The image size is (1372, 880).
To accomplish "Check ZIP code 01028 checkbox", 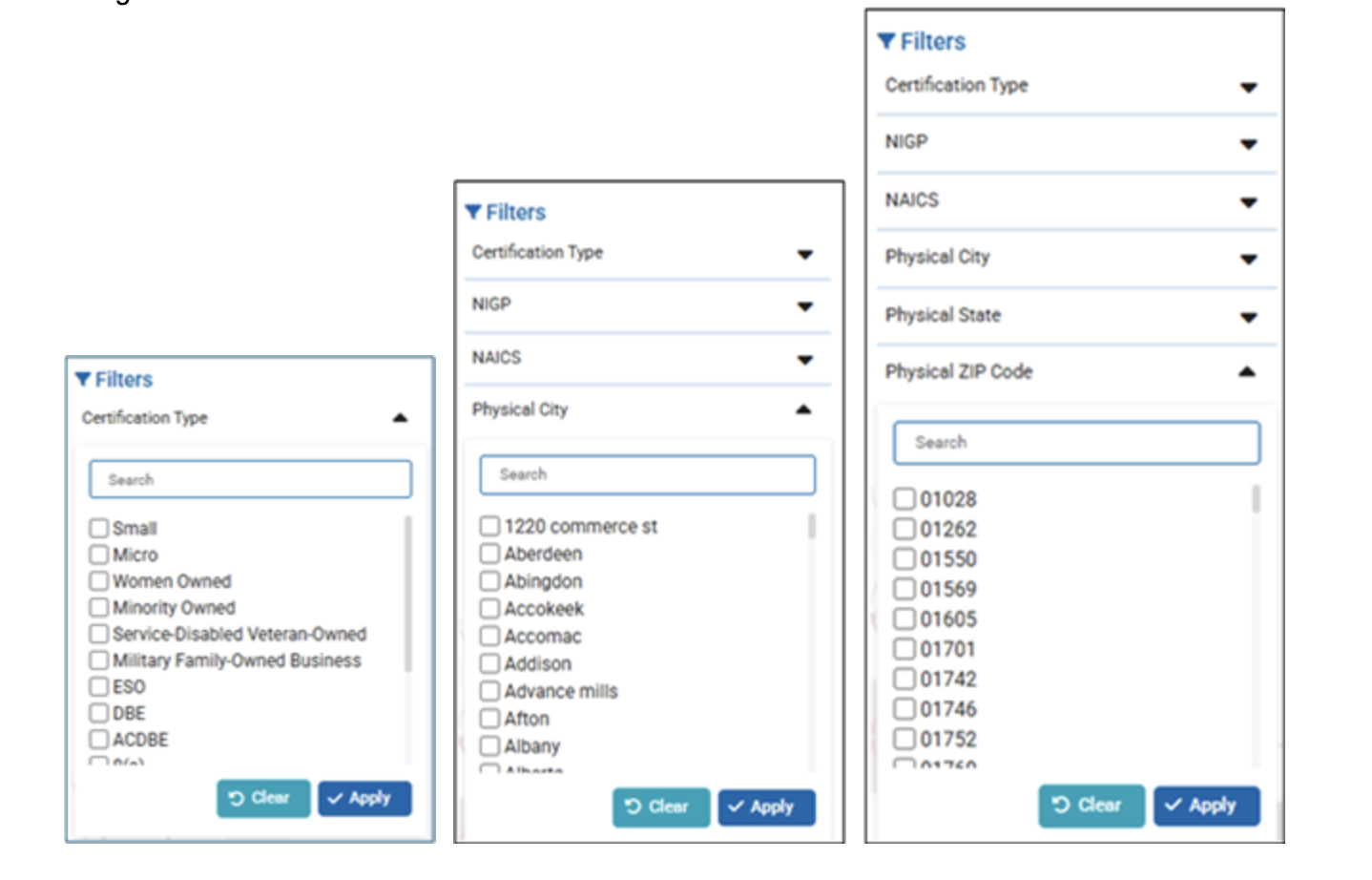I will [x=904, y=498].
